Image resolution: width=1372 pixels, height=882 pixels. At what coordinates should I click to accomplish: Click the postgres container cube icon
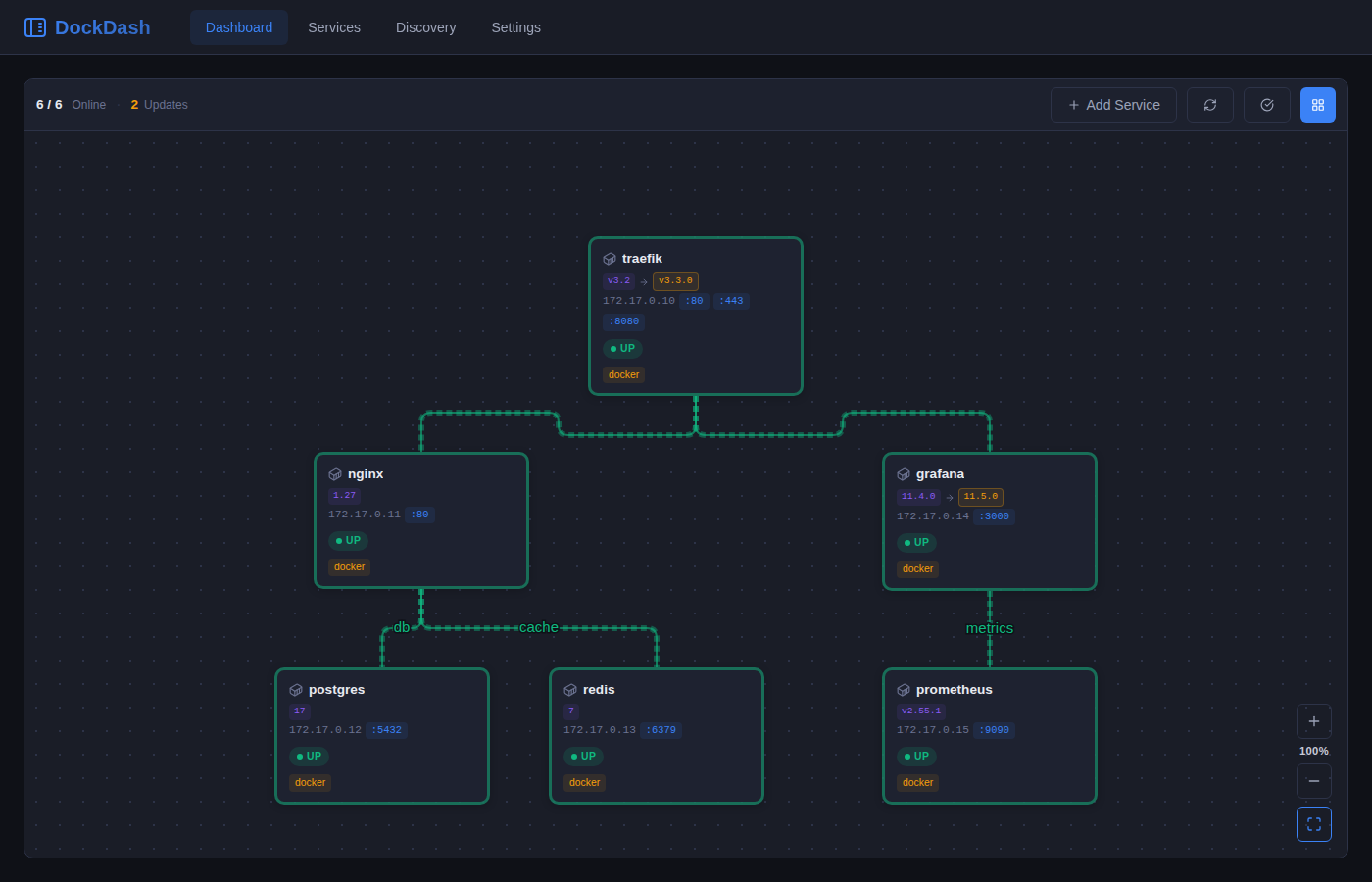tap(296, 690)
